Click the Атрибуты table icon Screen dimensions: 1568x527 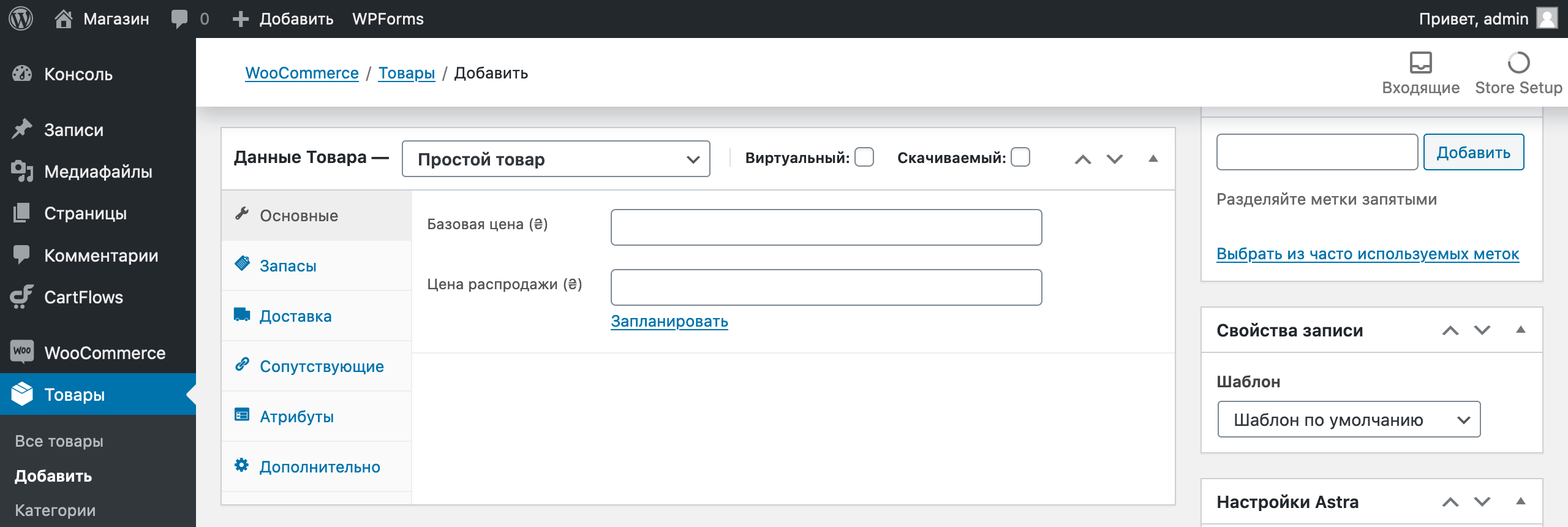[x=242, y=415]
